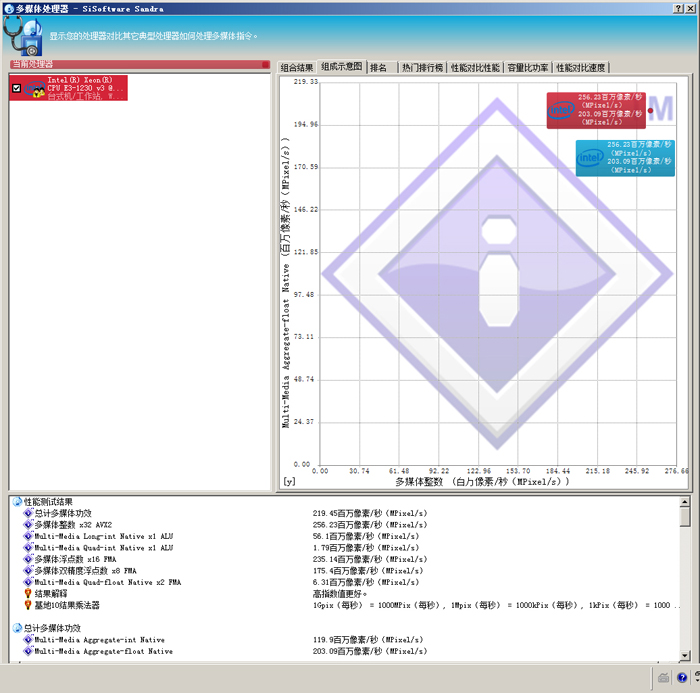Screen dimensions: 700x693
Task: Click the red data point on the chart
Action: 650,110
